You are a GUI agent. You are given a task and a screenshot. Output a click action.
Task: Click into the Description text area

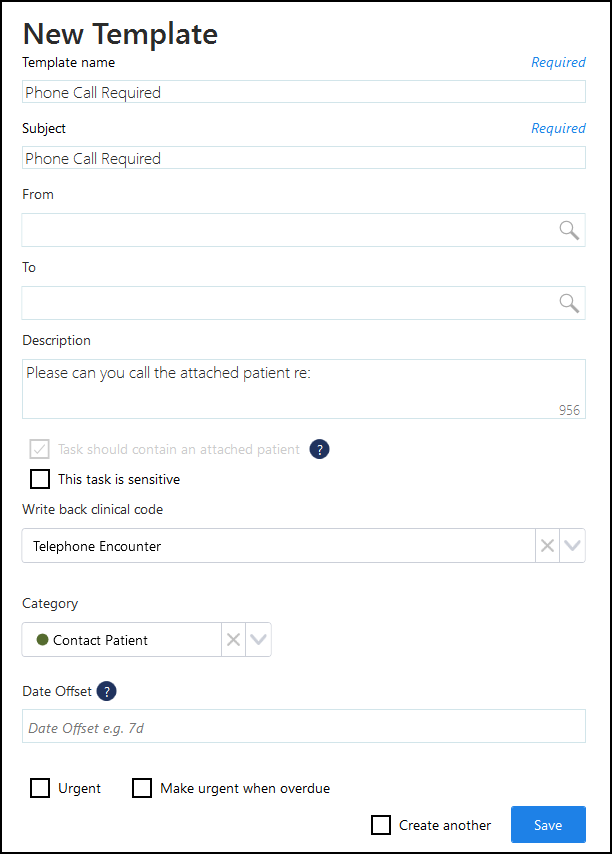coord(304,389)
